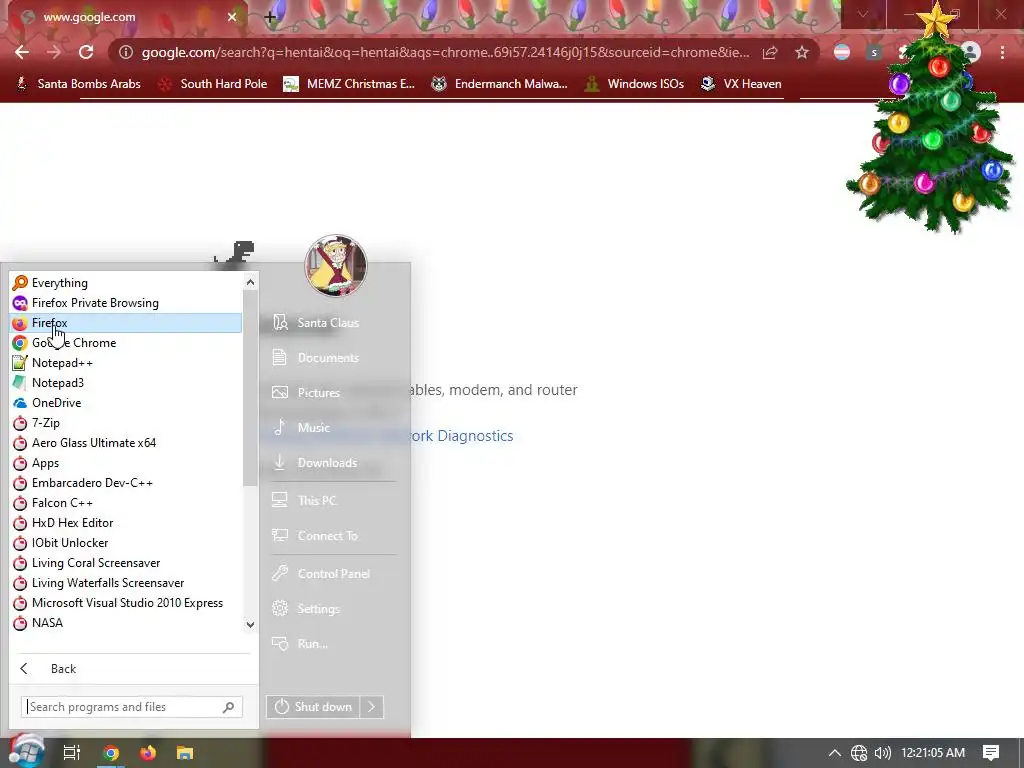Open the volume control in the tray
The height and width of the screenshot is (768, 1024).
click(x=882, y=753)
